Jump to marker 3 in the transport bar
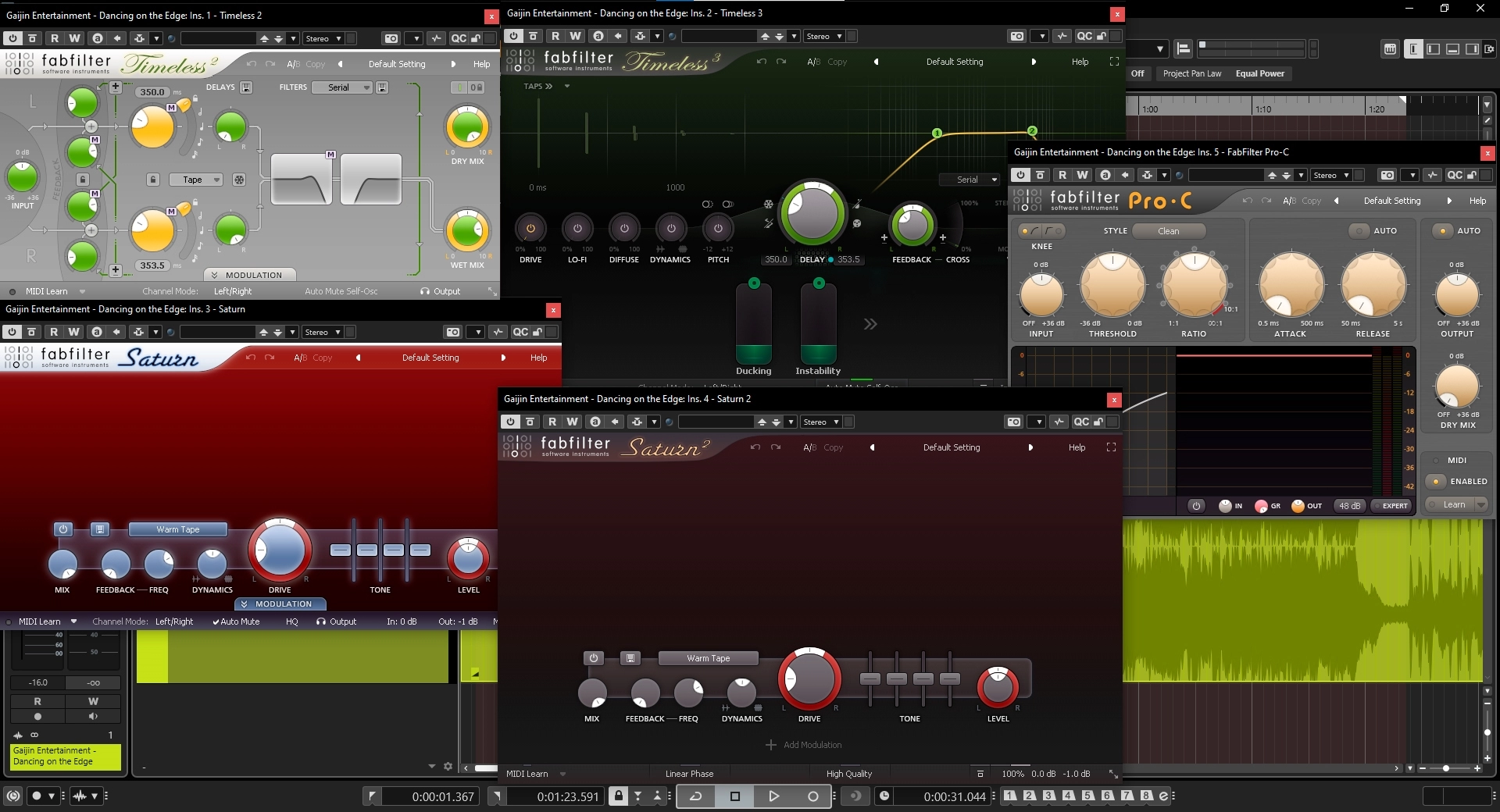 [x=1048, y=796]
